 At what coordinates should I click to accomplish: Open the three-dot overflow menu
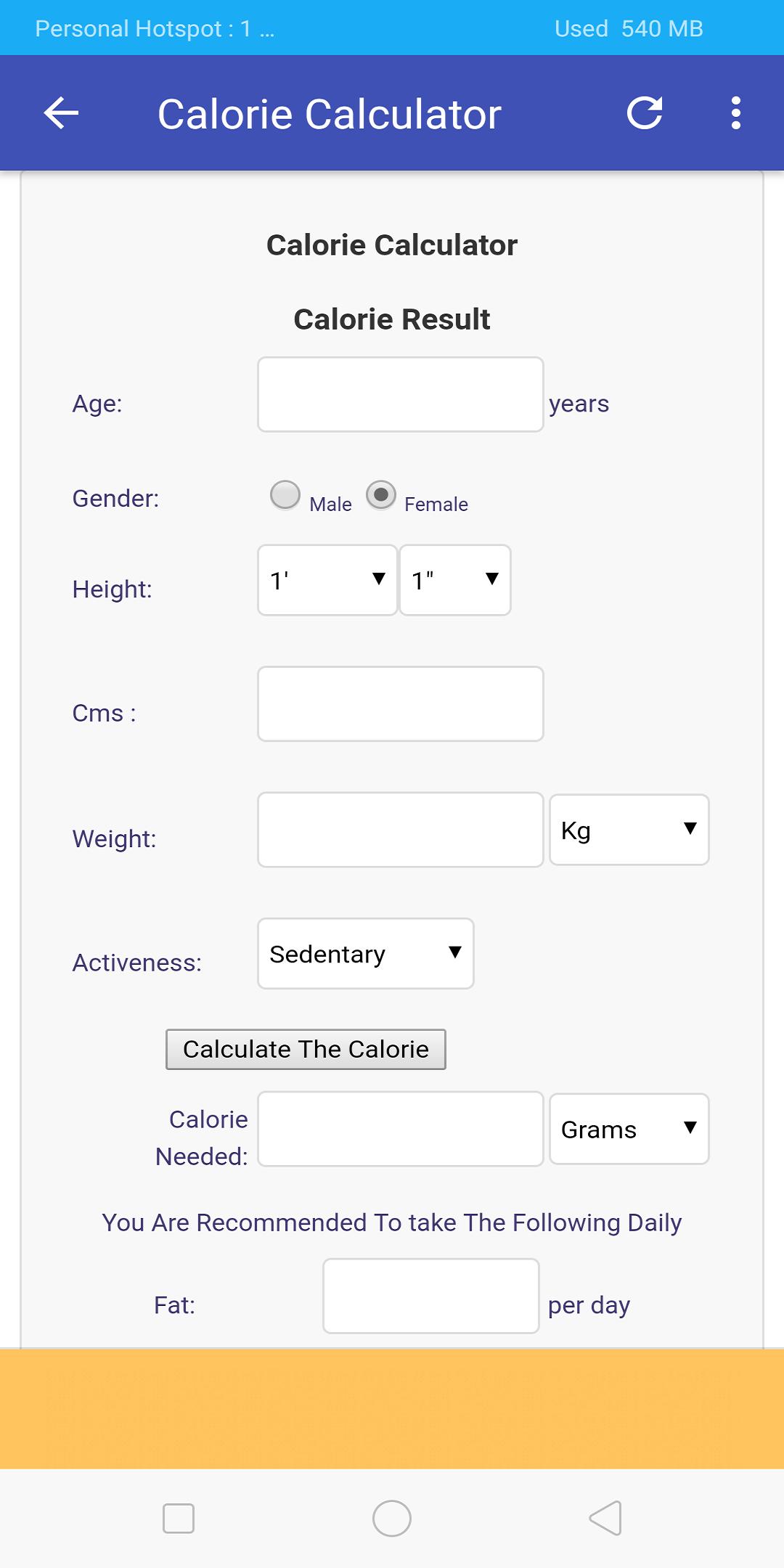coord(736,113)
